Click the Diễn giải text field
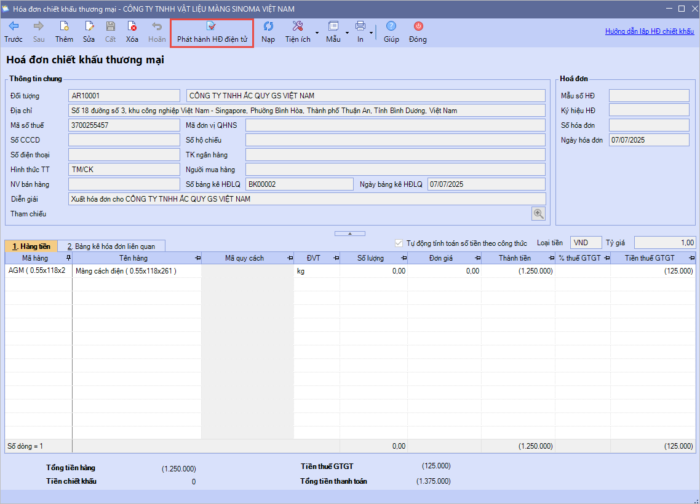 coord(300,199)
